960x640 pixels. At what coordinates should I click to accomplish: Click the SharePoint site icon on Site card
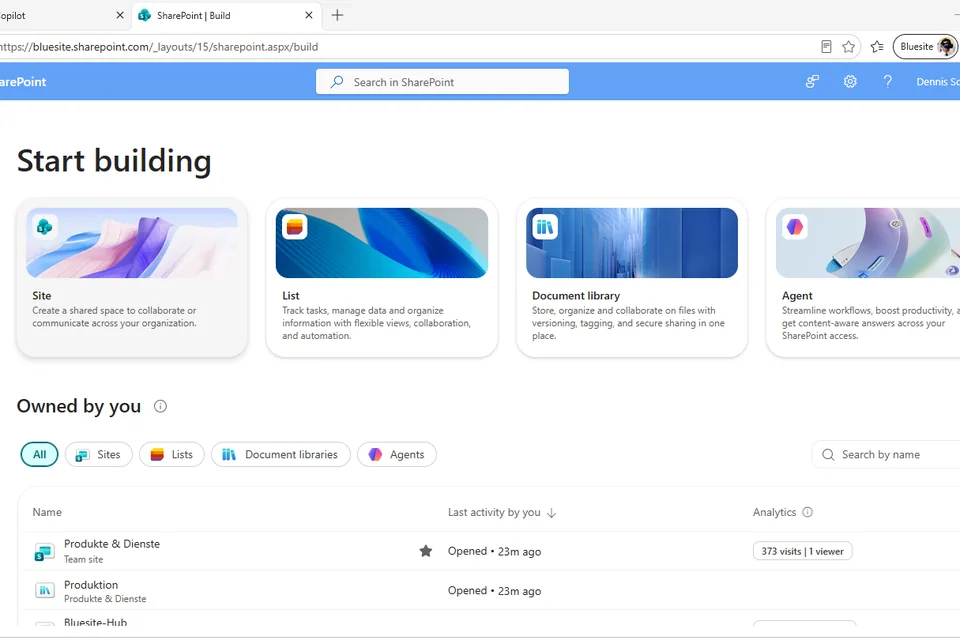pos(44,227)
